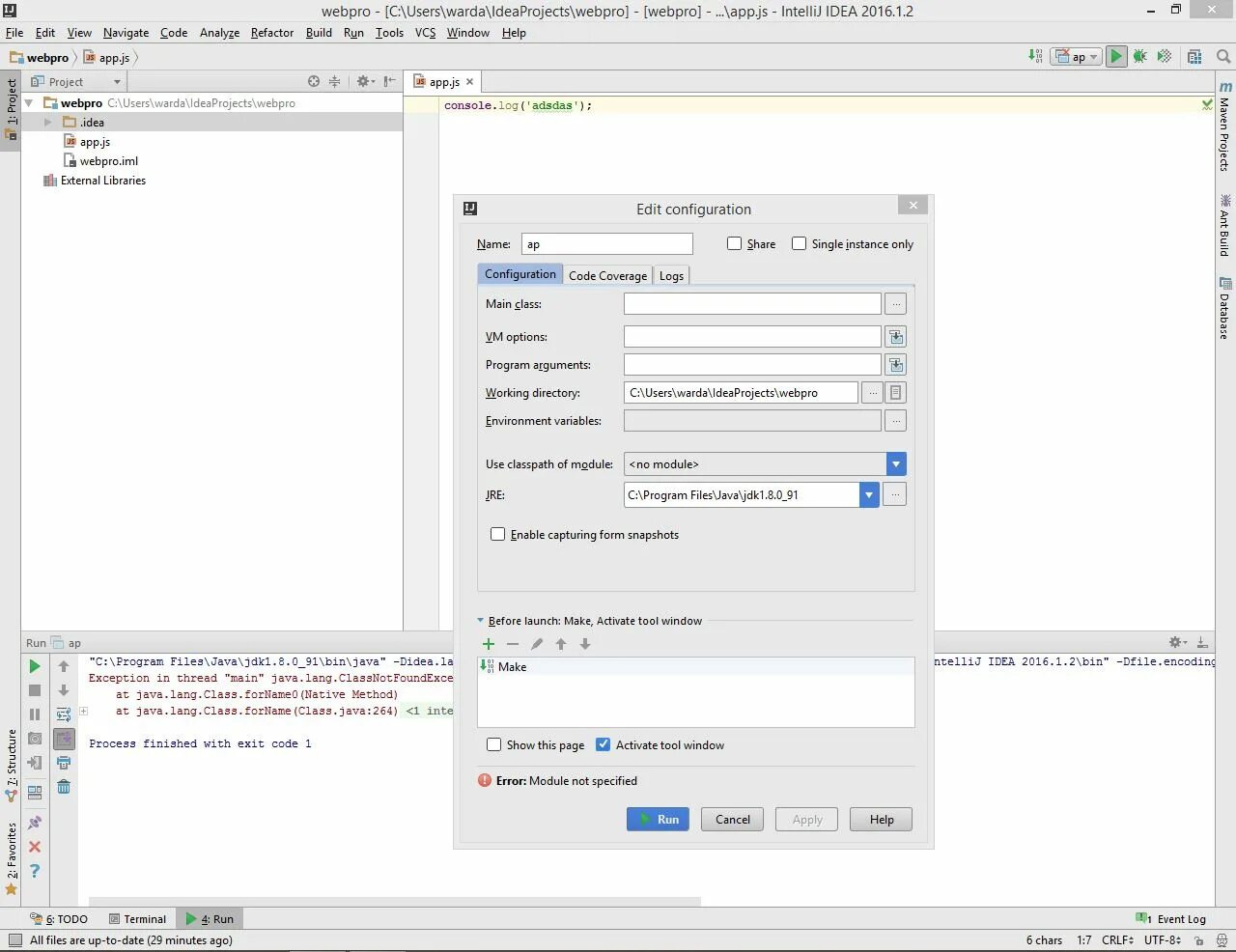The height and width of the screenshot is (952, 1236).
Task: Click into the Program arguments field
Action: coord(752,365)
